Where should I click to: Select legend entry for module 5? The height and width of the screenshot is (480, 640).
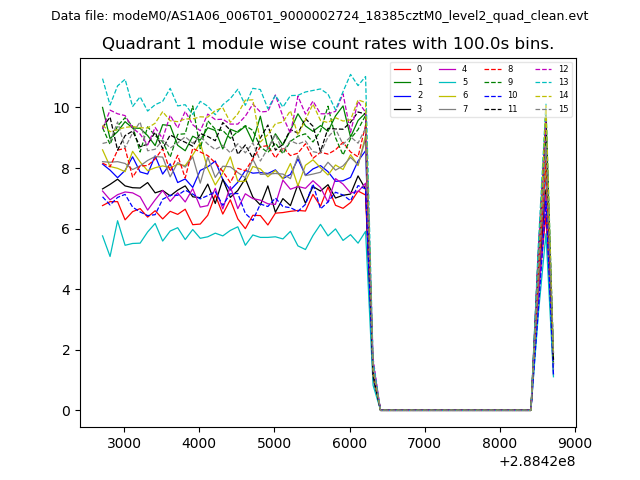pyautogui.click(x=449, y=82)
